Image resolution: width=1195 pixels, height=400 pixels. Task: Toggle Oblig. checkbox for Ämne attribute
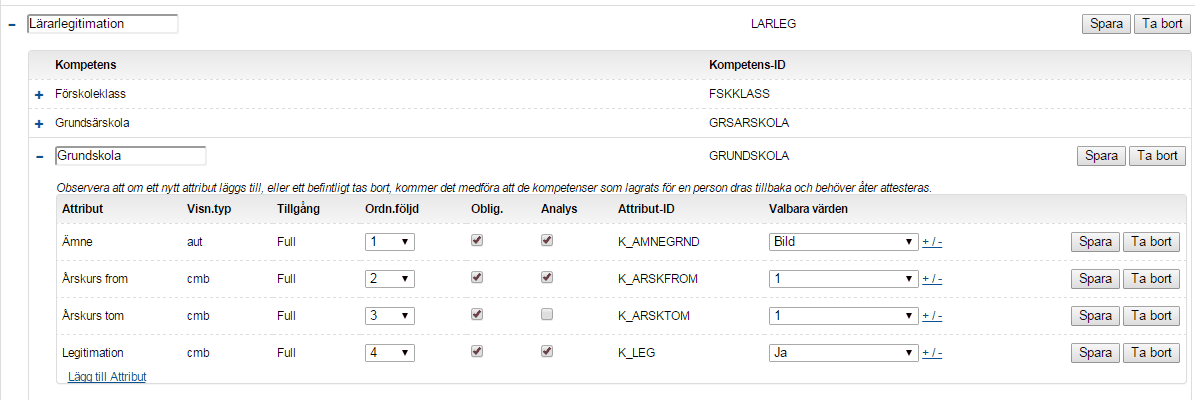(x=477, y=241)
